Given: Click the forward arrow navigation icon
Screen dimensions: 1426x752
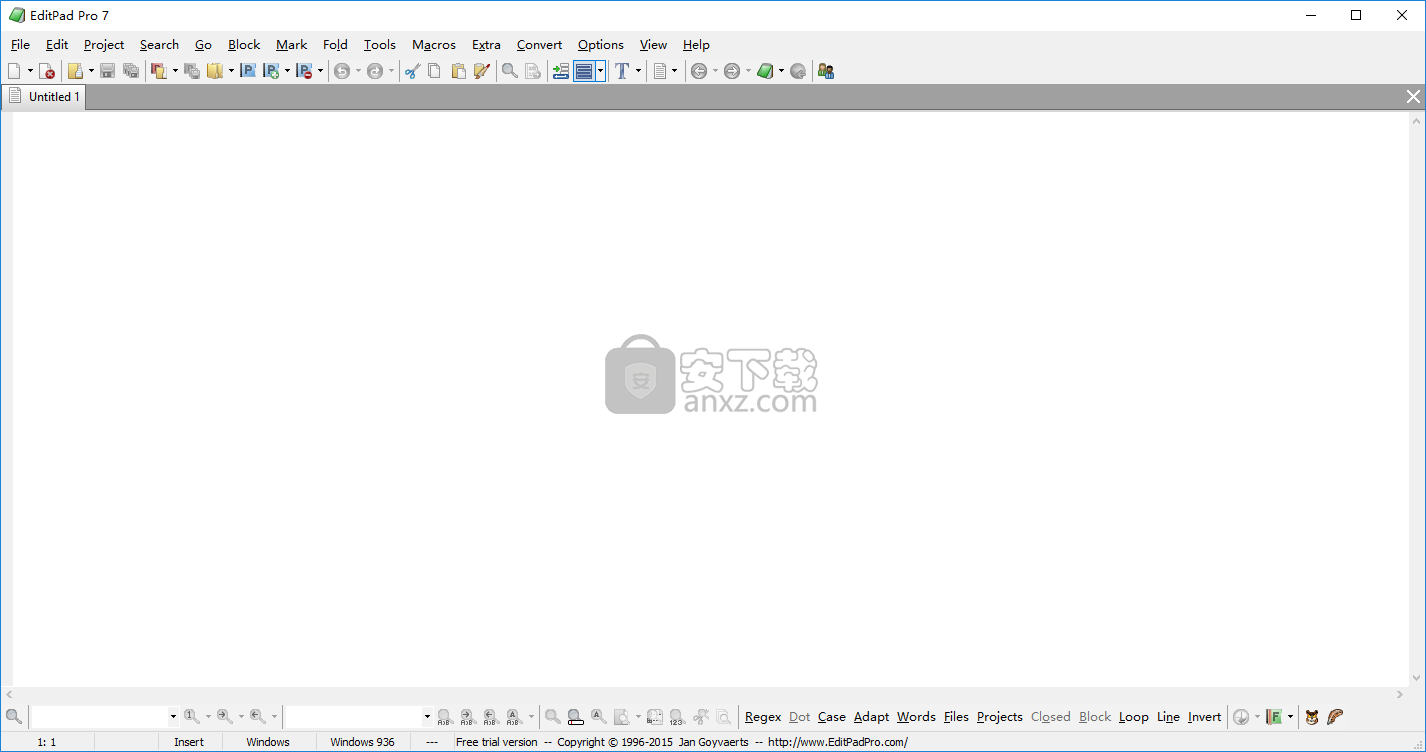Looking at the screenshot, I should point(732,71).
